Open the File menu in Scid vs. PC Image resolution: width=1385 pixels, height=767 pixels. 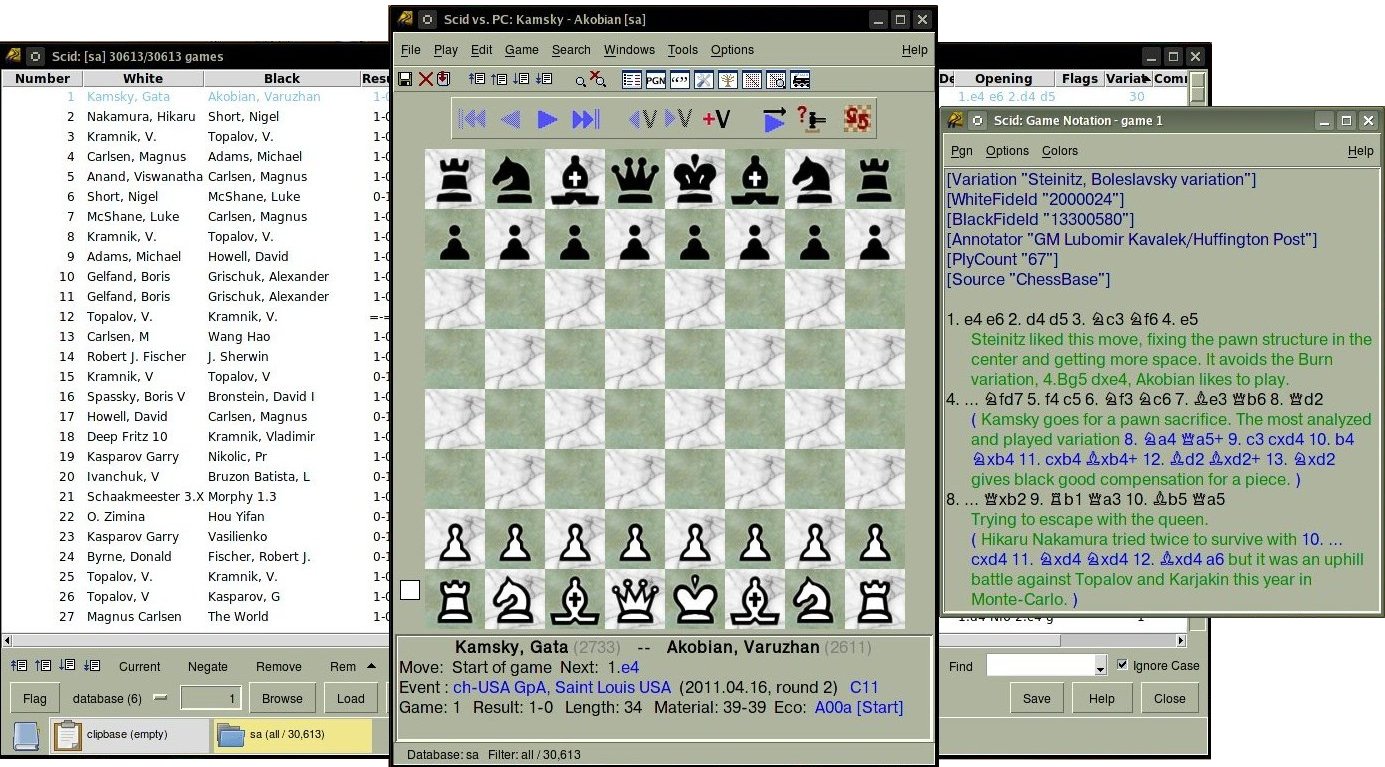pyautogui.click(x=411, y=50)
